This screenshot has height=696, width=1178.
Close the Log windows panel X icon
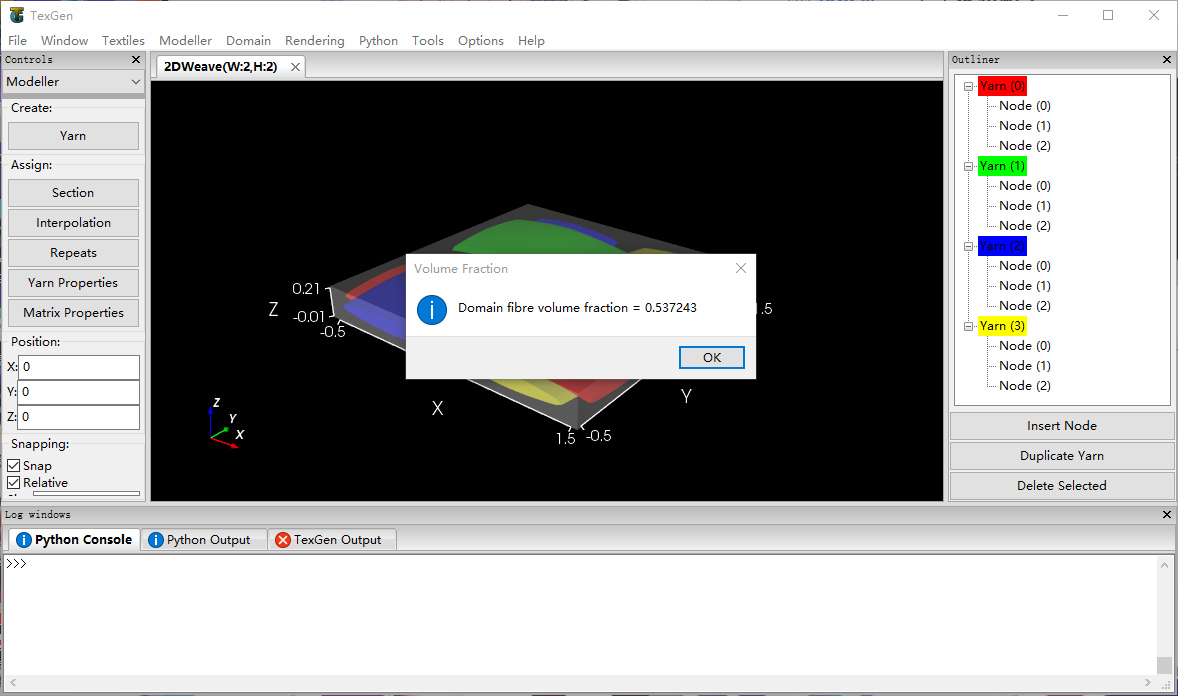tap(1166, 514)
